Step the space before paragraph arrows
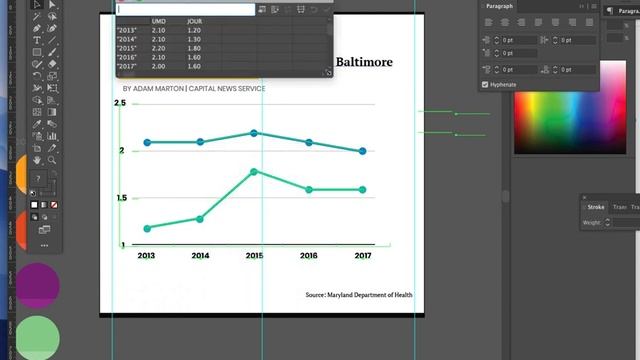The width and height of the screenshot is (640, 360). 497,70
